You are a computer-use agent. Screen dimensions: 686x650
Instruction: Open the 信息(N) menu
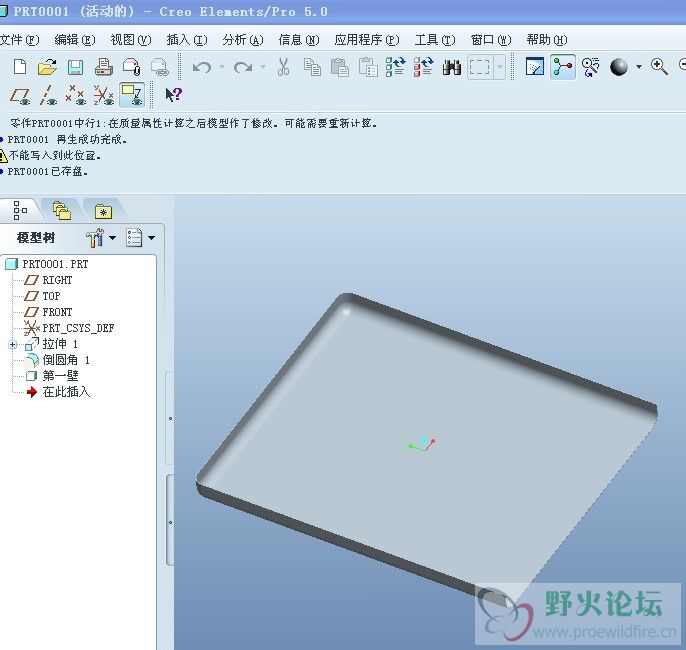(x=299, y=40)
